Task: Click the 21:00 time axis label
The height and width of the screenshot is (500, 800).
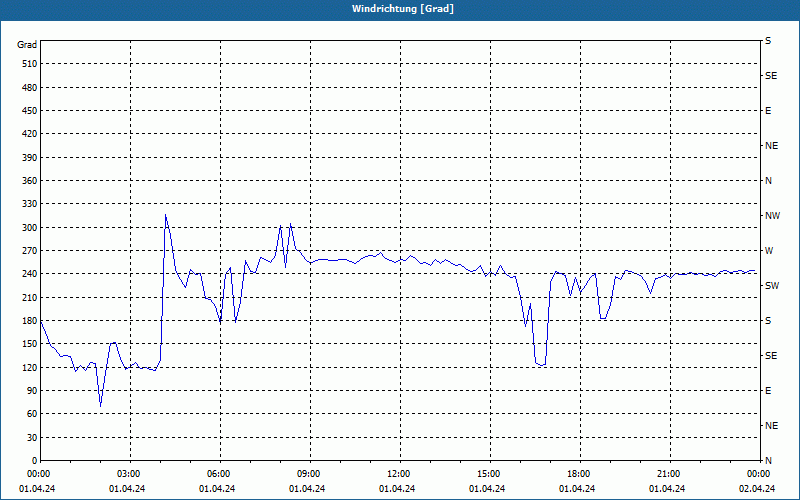Action: 669,474
